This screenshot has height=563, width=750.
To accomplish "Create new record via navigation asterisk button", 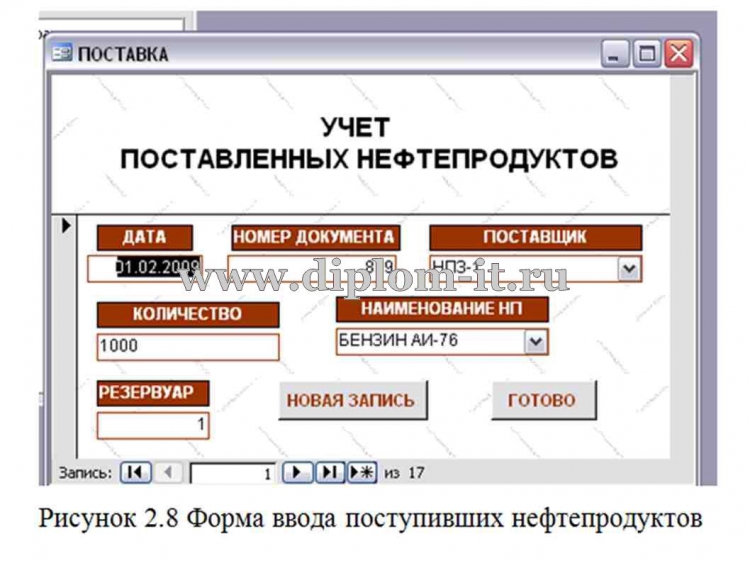I will 362,473.
